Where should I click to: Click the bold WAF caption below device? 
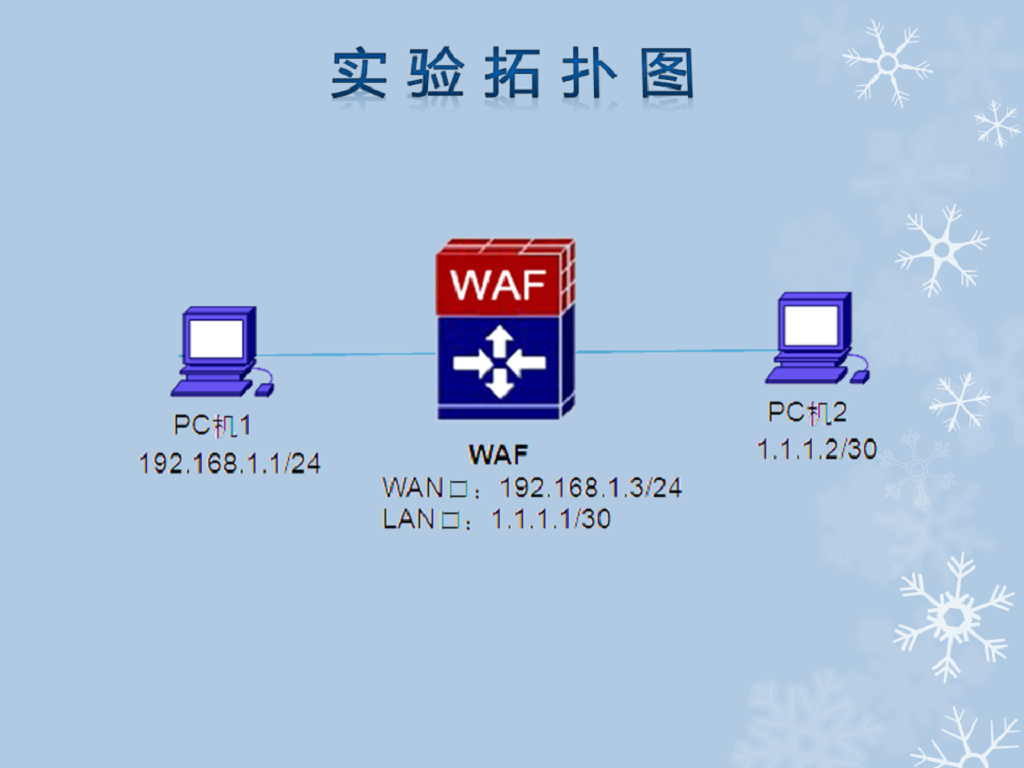(x=498, y=454)
